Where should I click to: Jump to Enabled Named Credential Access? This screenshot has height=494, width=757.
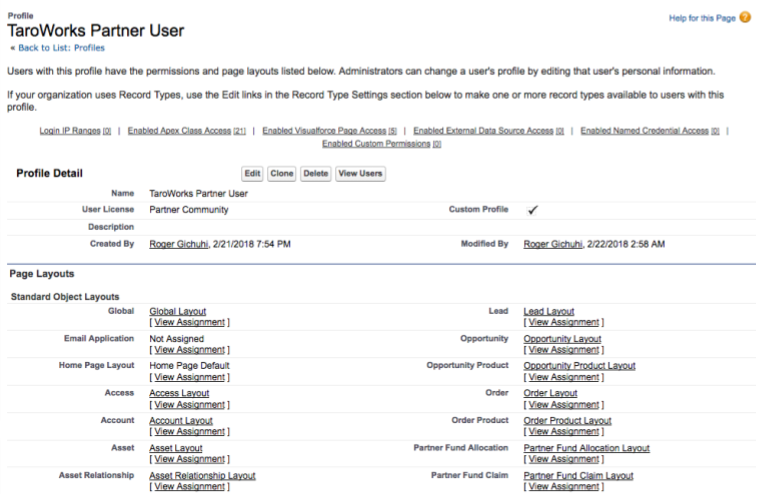(x=645, y=131)
